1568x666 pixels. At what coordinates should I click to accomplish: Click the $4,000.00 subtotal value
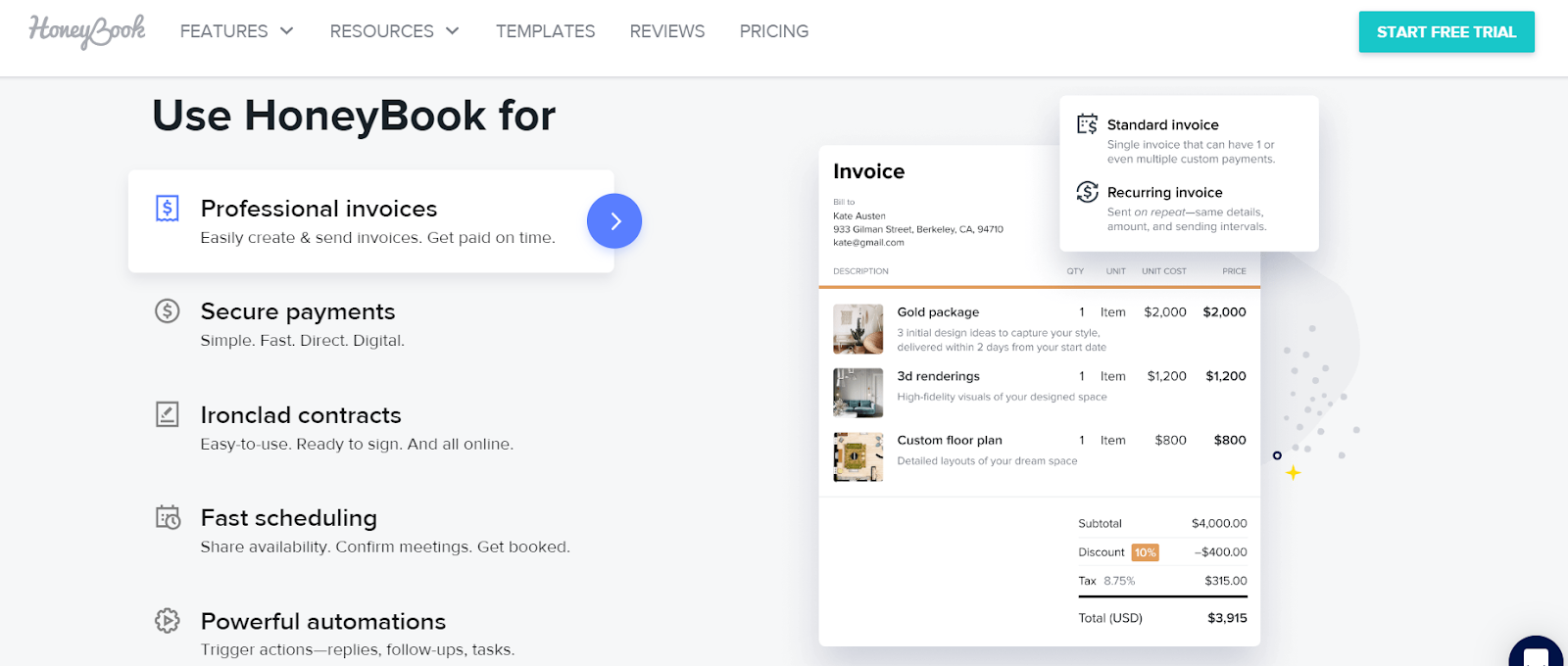[x=1219, y=523]
